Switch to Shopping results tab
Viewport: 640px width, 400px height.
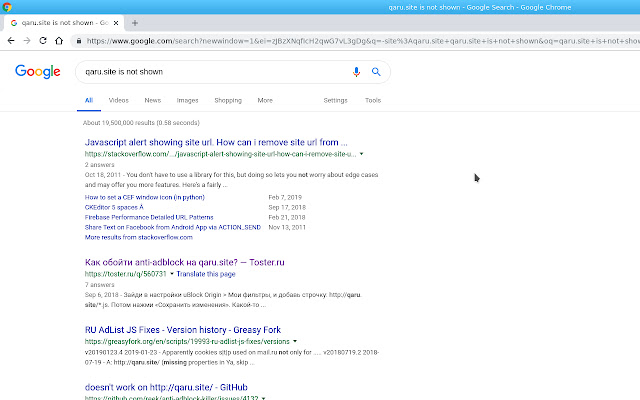[228, 100]
